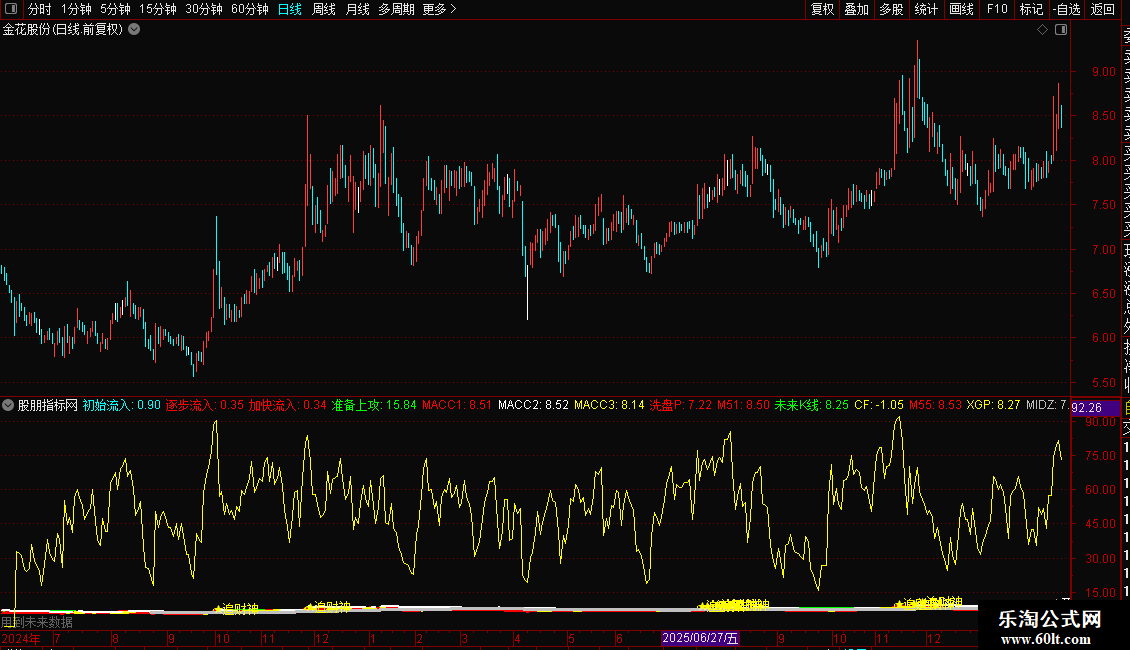
Task: Expand the 更多 periods menu
Action: pos(440,9)
